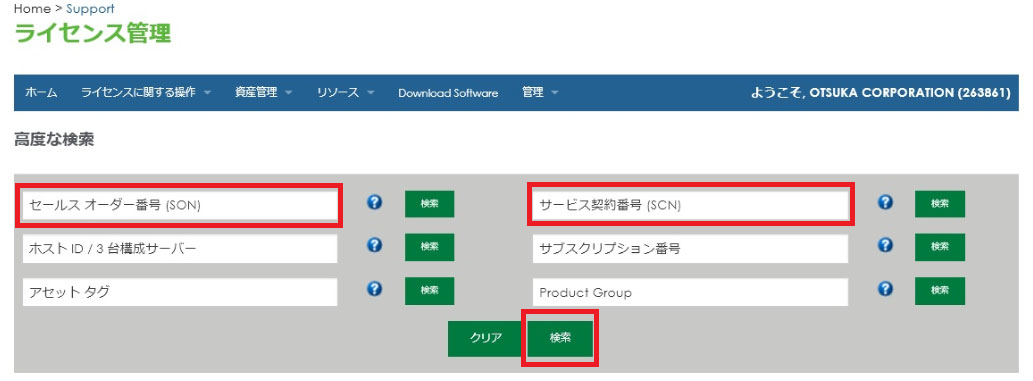Focus the サブスクリプション番号 input field

coord(690,249)
